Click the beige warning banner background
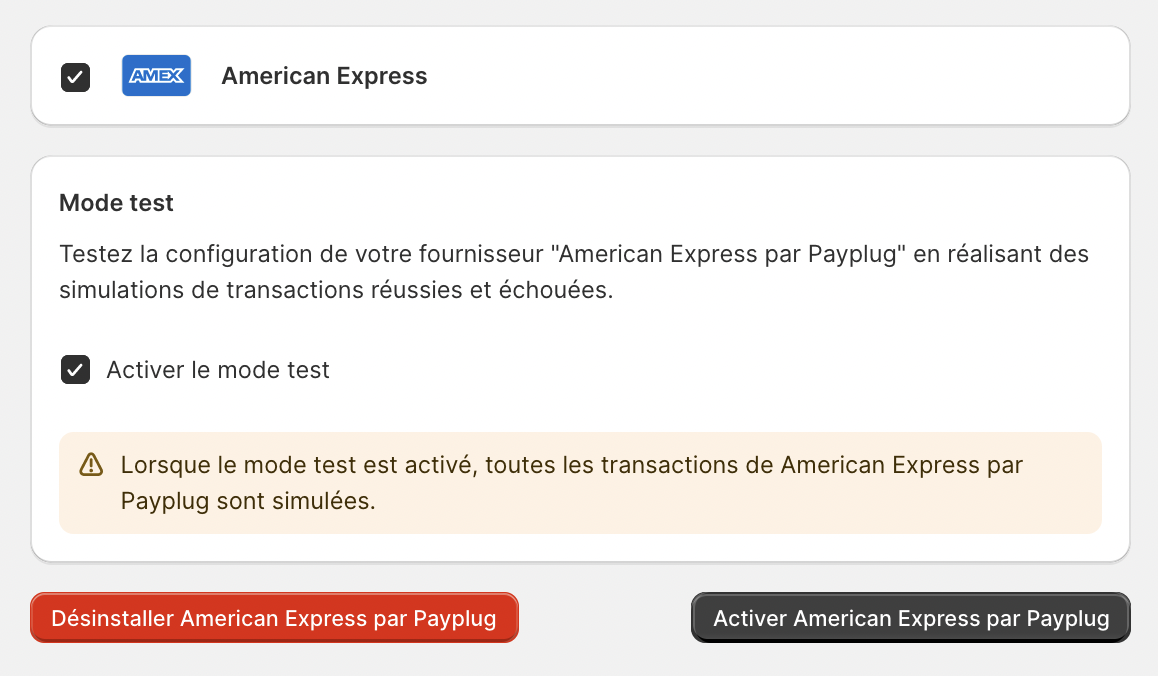The height and width of the screenshot is (676, 1158). 800,510
